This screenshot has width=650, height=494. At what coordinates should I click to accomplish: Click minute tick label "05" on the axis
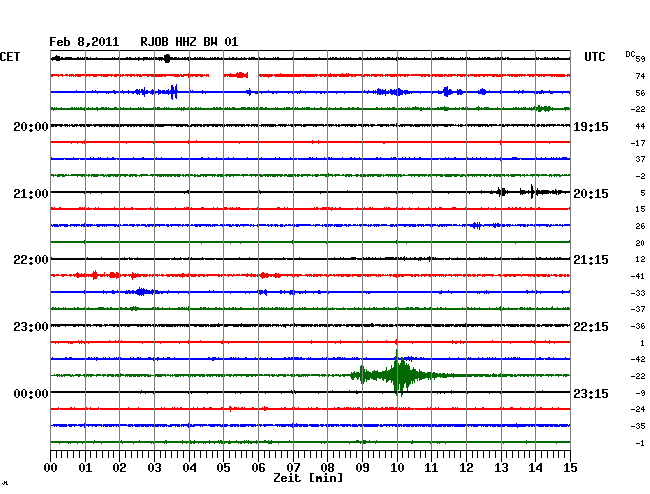coord(223,467)
